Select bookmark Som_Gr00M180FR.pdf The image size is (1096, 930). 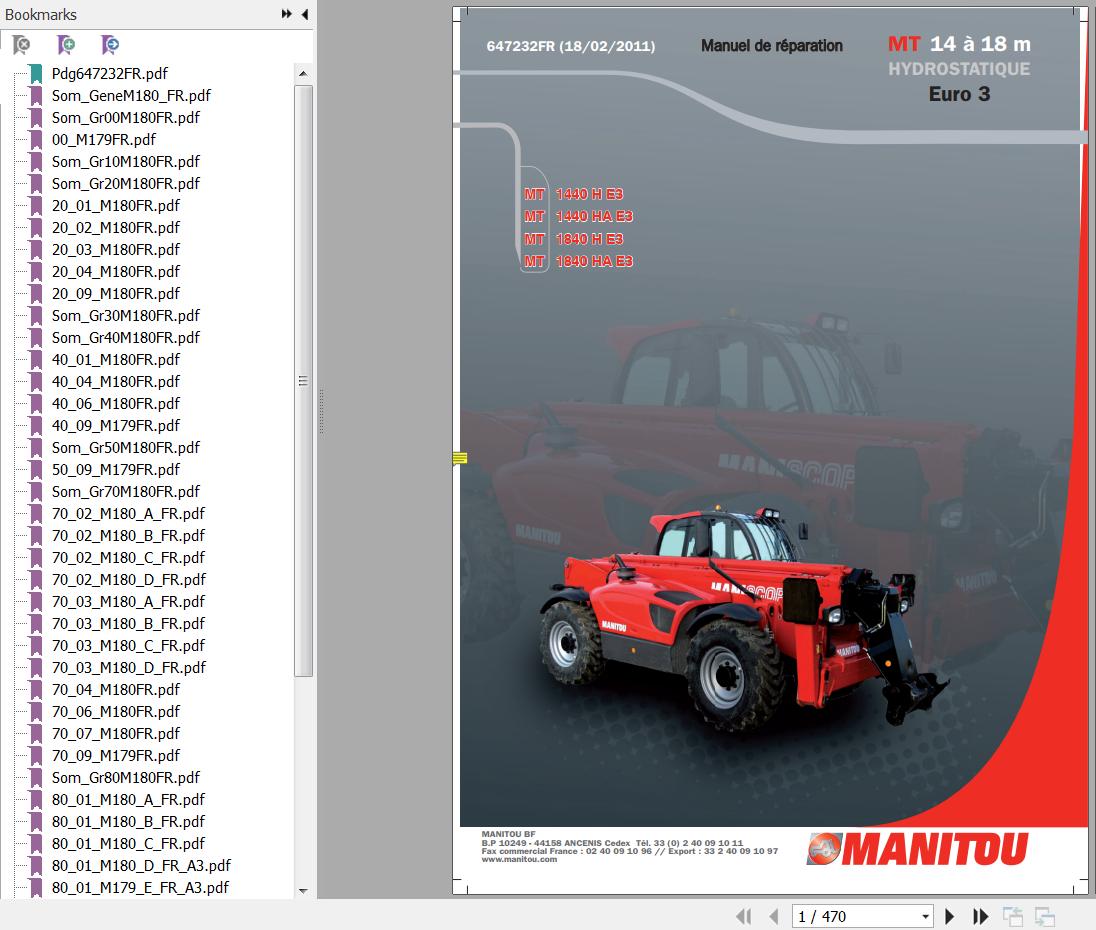(126, 117)
